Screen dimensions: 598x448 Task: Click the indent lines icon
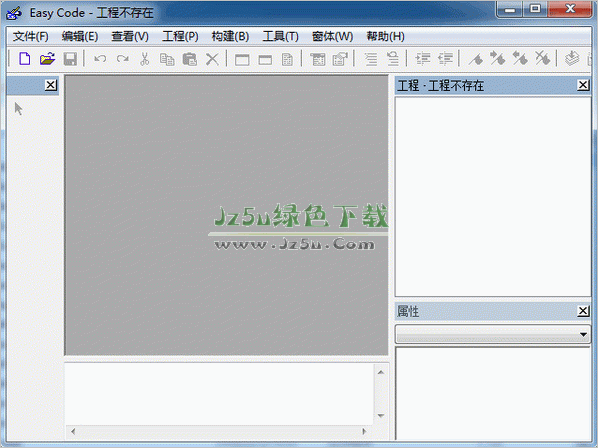tap(370, 59)
